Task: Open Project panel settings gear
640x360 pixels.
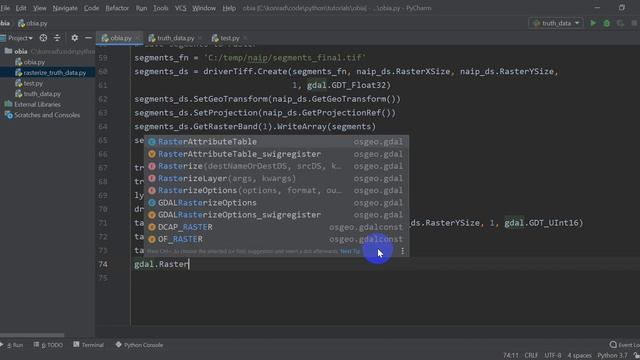Action: pyautogui.click(x=74, y=38)
